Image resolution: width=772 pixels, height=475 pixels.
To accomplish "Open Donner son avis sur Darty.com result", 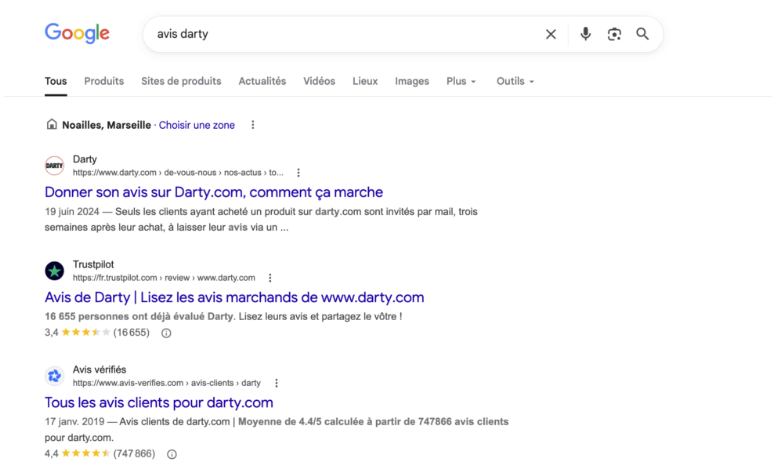I will [x=214, y=192].
